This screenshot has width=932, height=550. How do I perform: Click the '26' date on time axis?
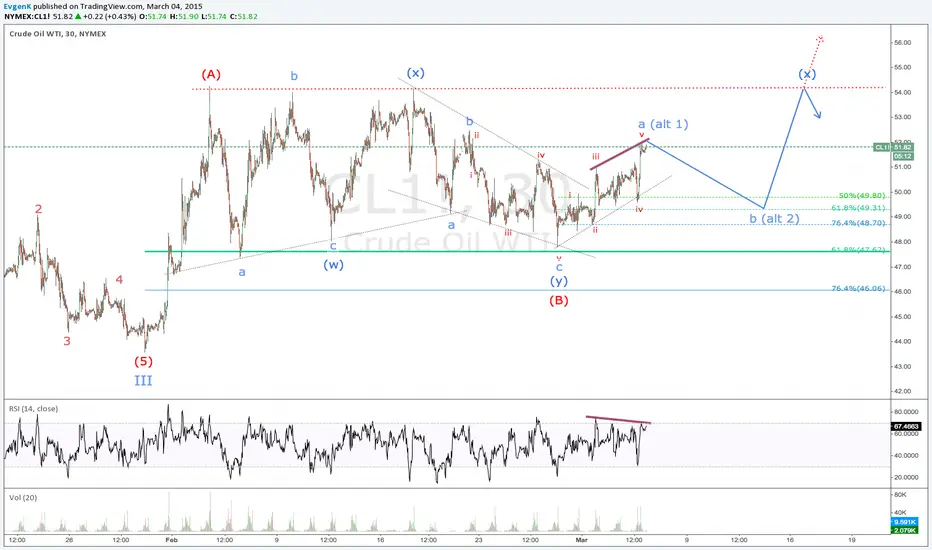point(70,540)
